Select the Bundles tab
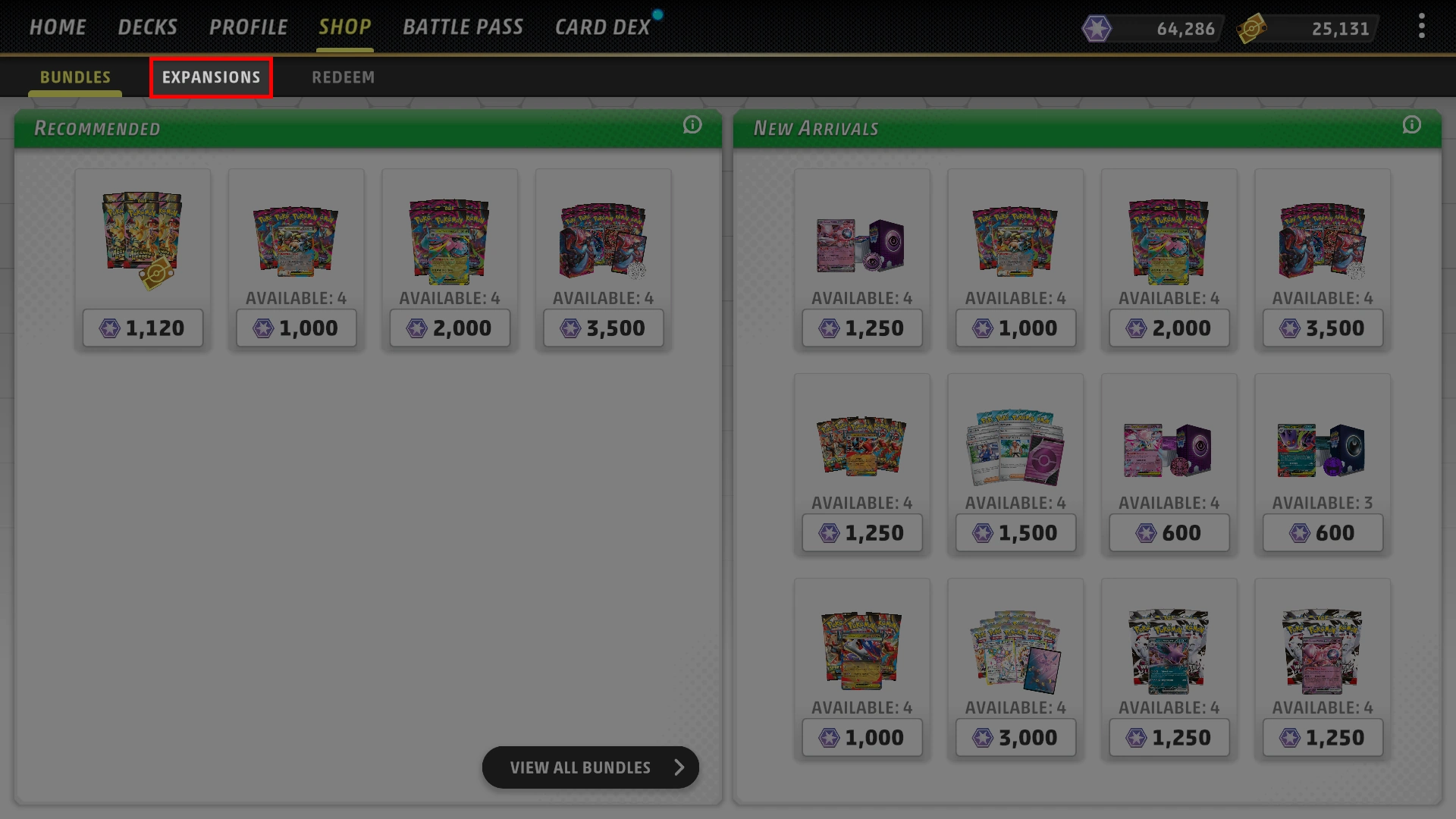The image size is (1456, 819). [x=75, y=77]
